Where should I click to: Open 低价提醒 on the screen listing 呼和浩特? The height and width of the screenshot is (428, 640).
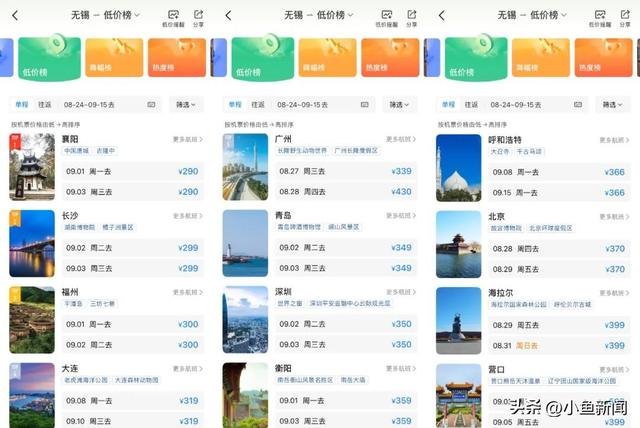tap(600, 18)
